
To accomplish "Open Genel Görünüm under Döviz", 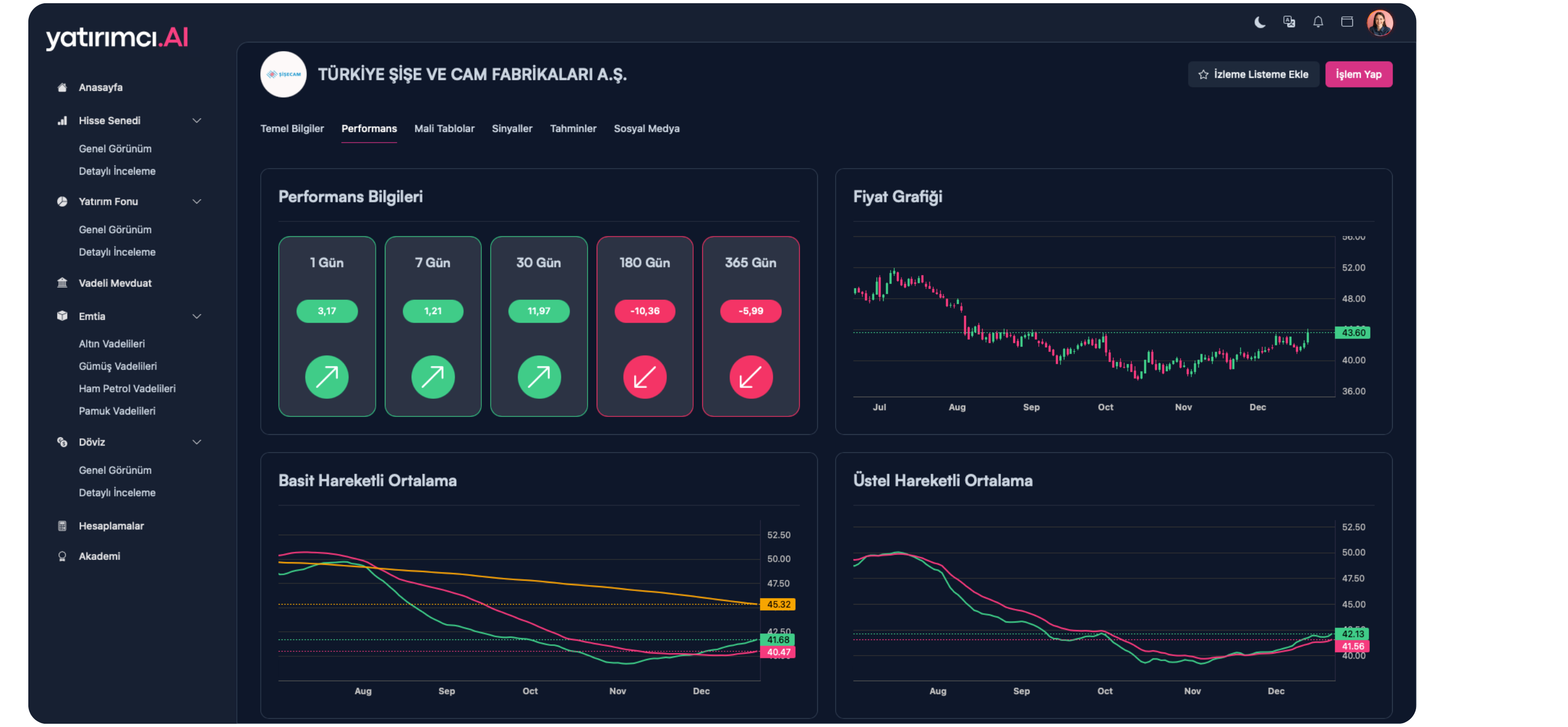I will click(115, 470).
